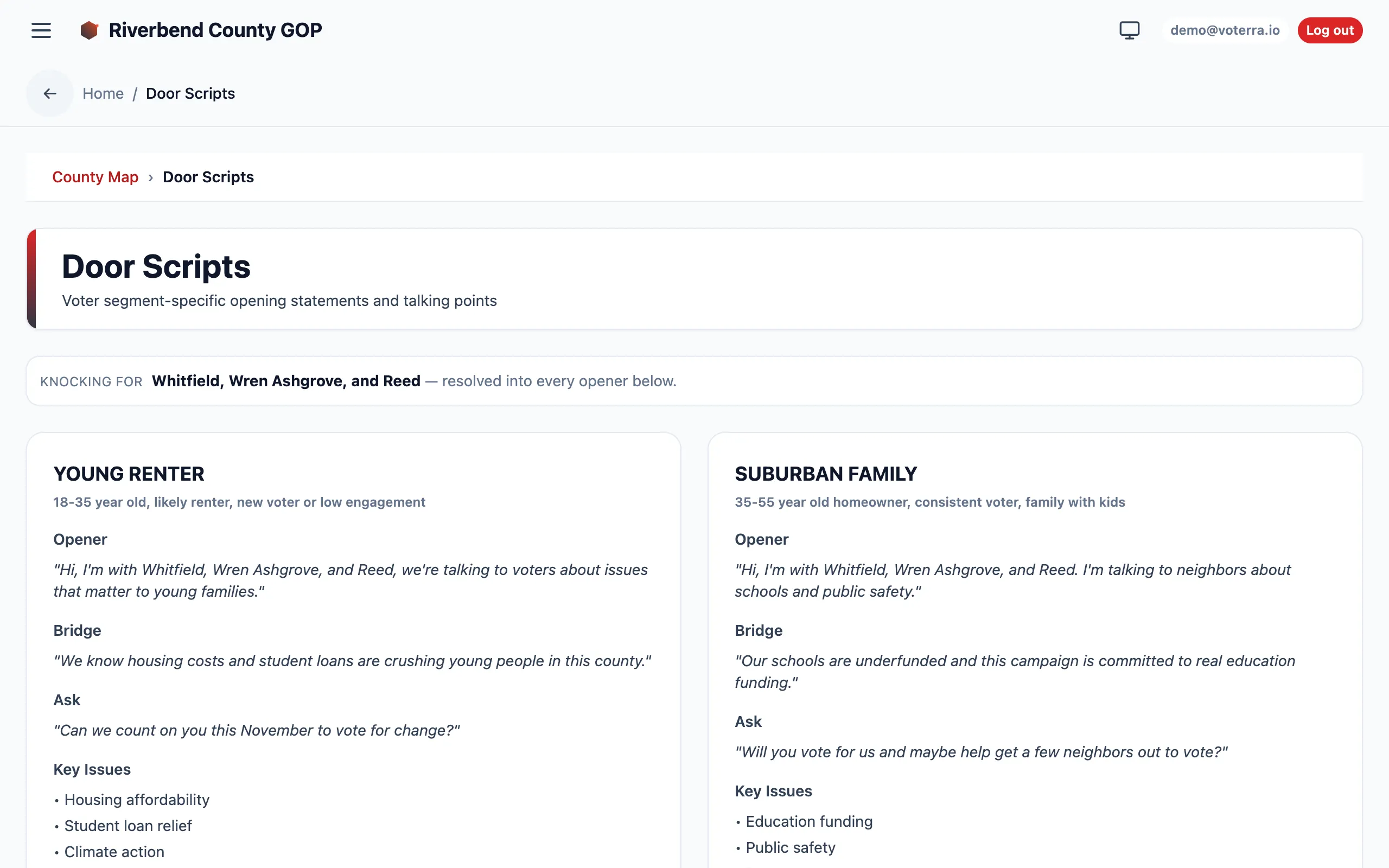Click the YOUNG RENTER card title

(129, 474)
